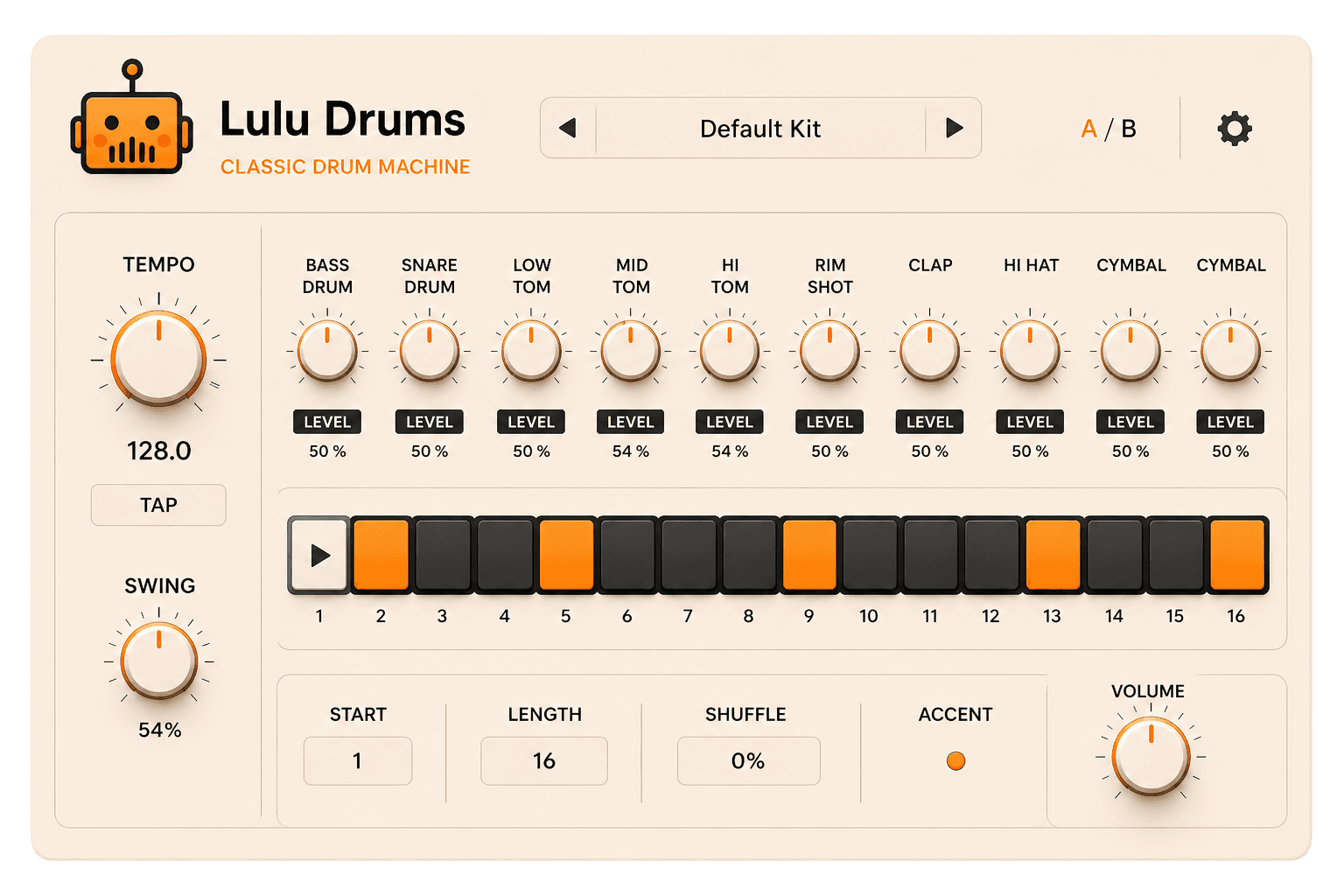The image size is (1344, 896).
Task: Open the settings gear
Action: (x=1235, y=129)
